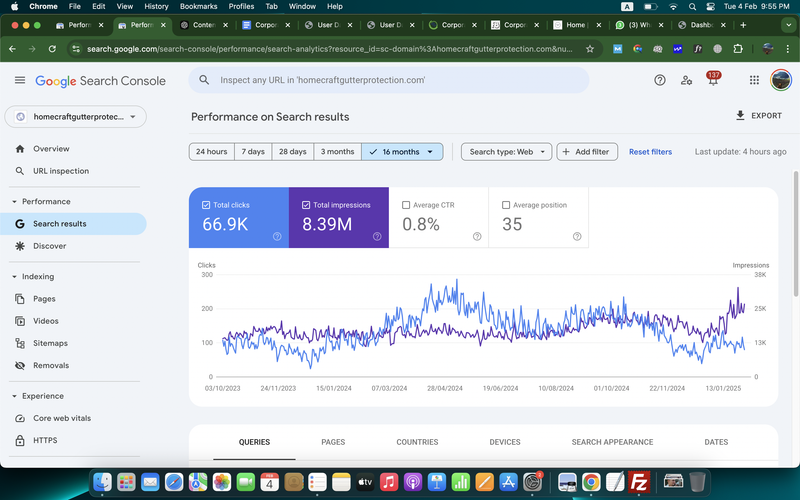
Task: Click the Reset filters link
Action: coord(651,152)
